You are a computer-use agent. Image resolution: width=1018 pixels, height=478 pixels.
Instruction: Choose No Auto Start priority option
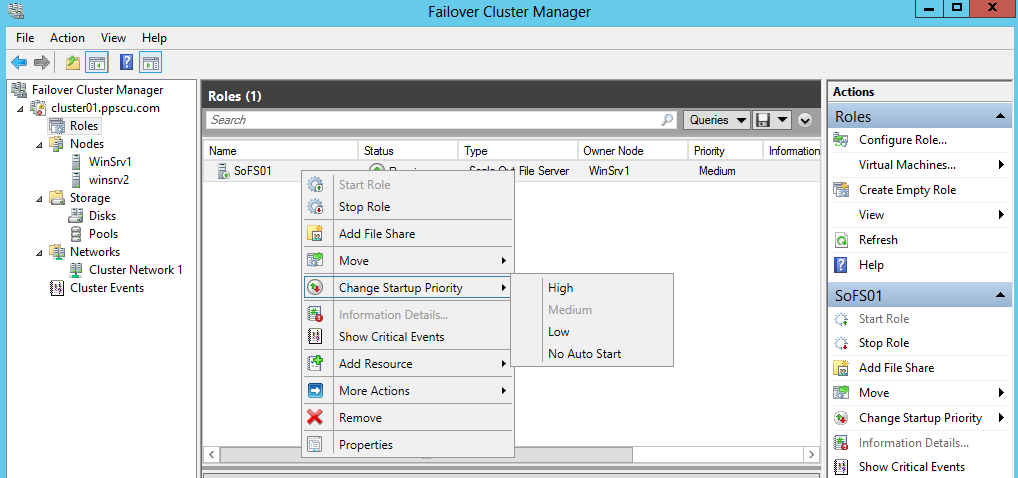[x=592, y=354]
